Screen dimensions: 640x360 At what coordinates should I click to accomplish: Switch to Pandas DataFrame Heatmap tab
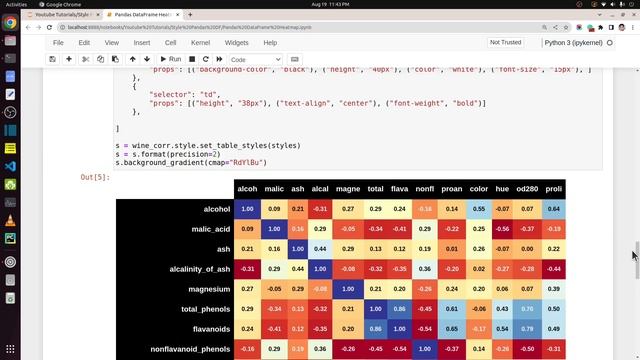tap(142, 15)
